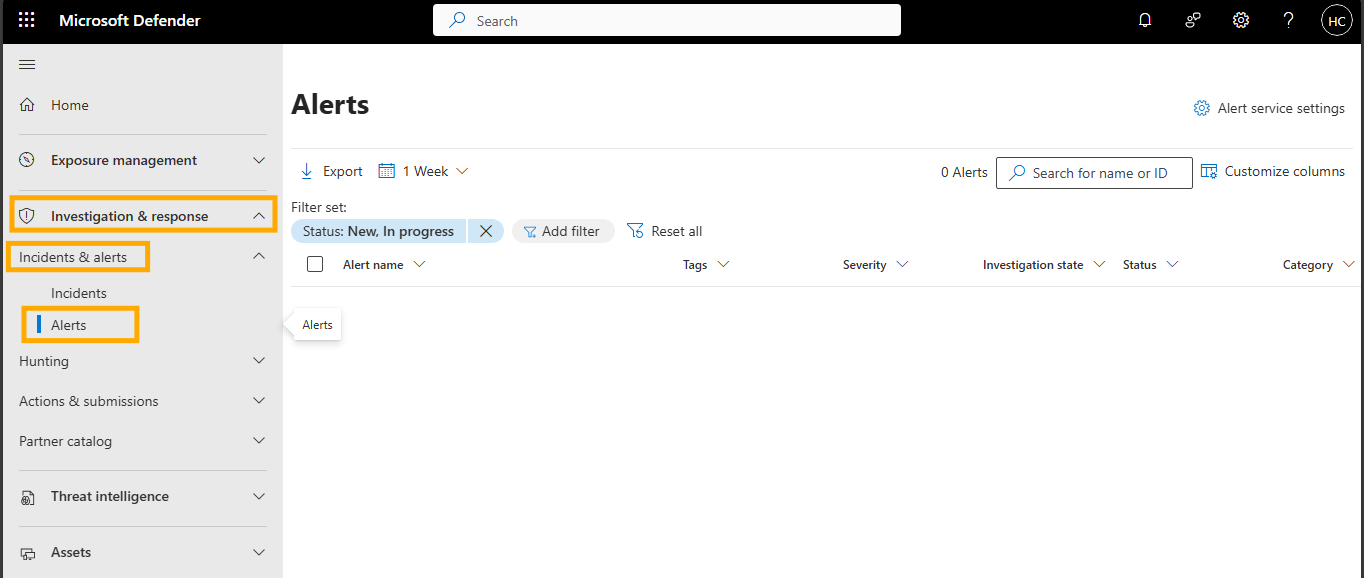The height and width of the screenshot is (578, 1364).
Task: Click the Alert service settings gear icon
Action: 1202,108
